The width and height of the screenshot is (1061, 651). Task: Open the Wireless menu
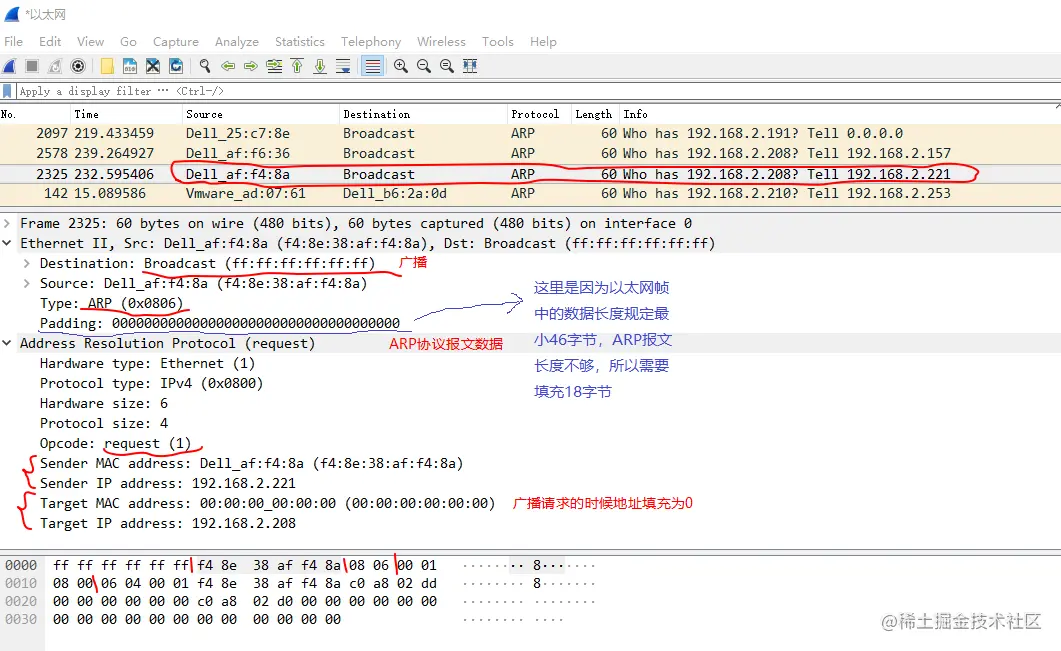pyautogui.click(x=441, y=42)
